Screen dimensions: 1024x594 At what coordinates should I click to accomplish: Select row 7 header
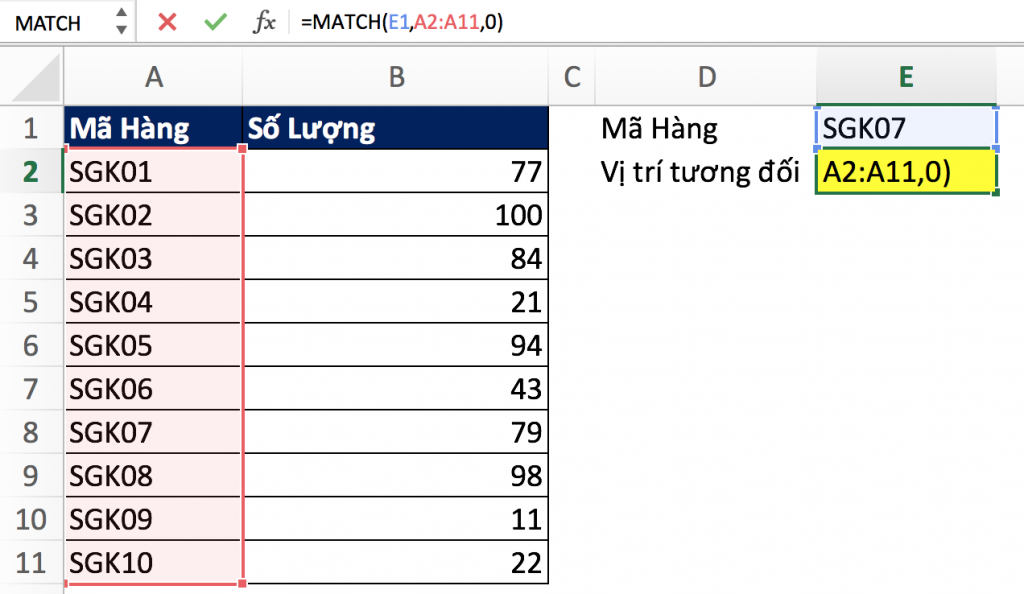[30, 389]
